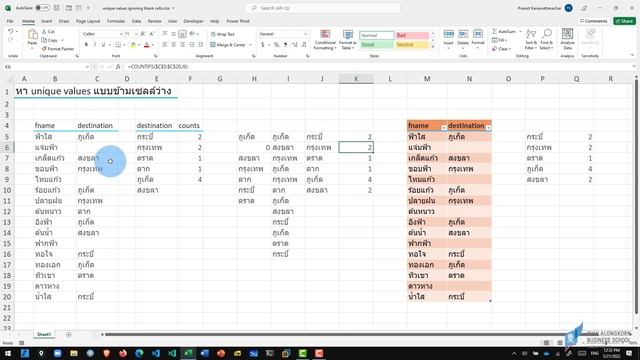Click the Percent Style icon
This screenshot has width=640, height=360.
tap(276, 44)
